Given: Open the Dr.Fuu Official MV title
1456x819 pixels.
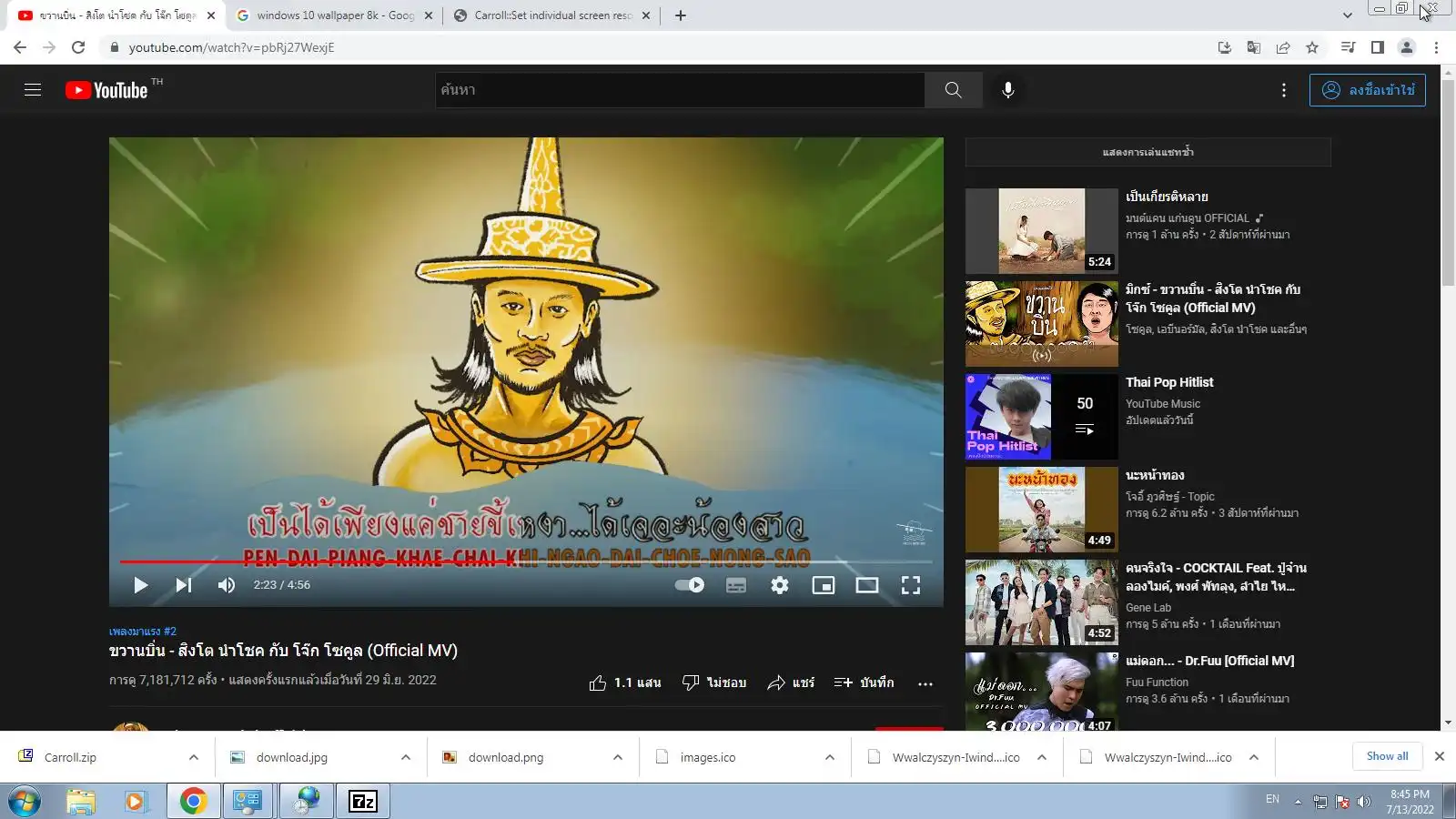Looking at the screenshot, I should (1209, 661).
